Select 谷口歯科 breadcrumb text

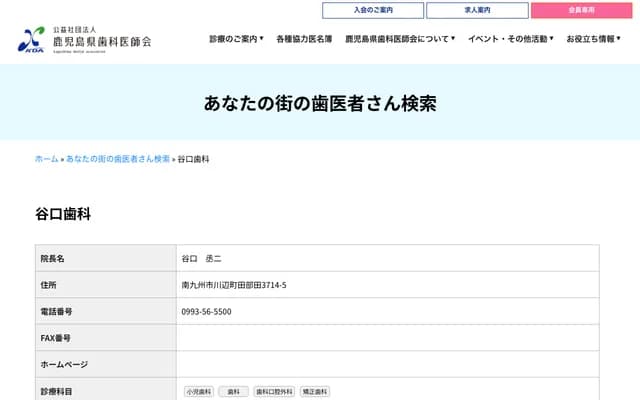click(193, 159)
